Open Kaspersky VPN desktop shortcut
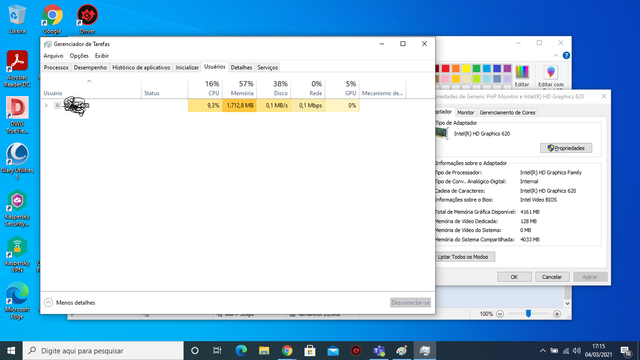 17,255
